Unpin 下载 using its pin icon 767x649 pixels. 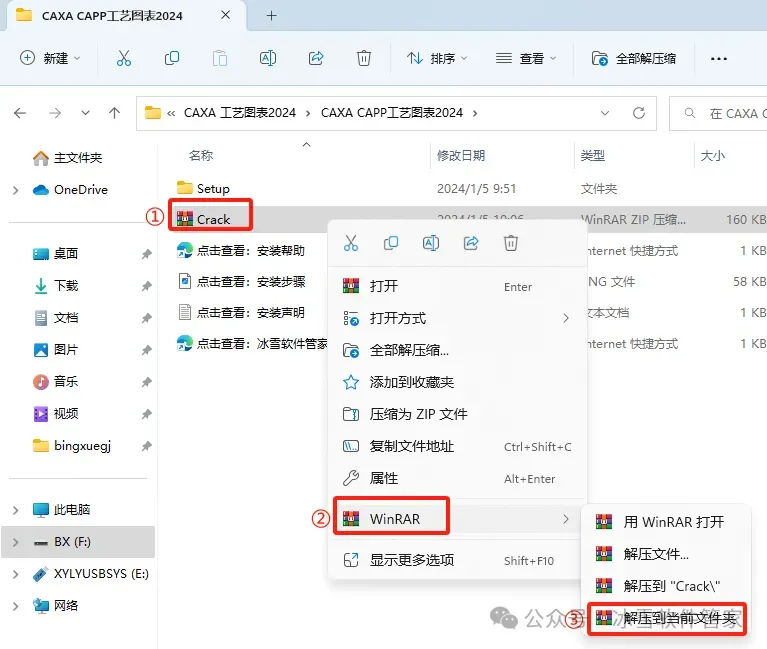pos(147,286)
